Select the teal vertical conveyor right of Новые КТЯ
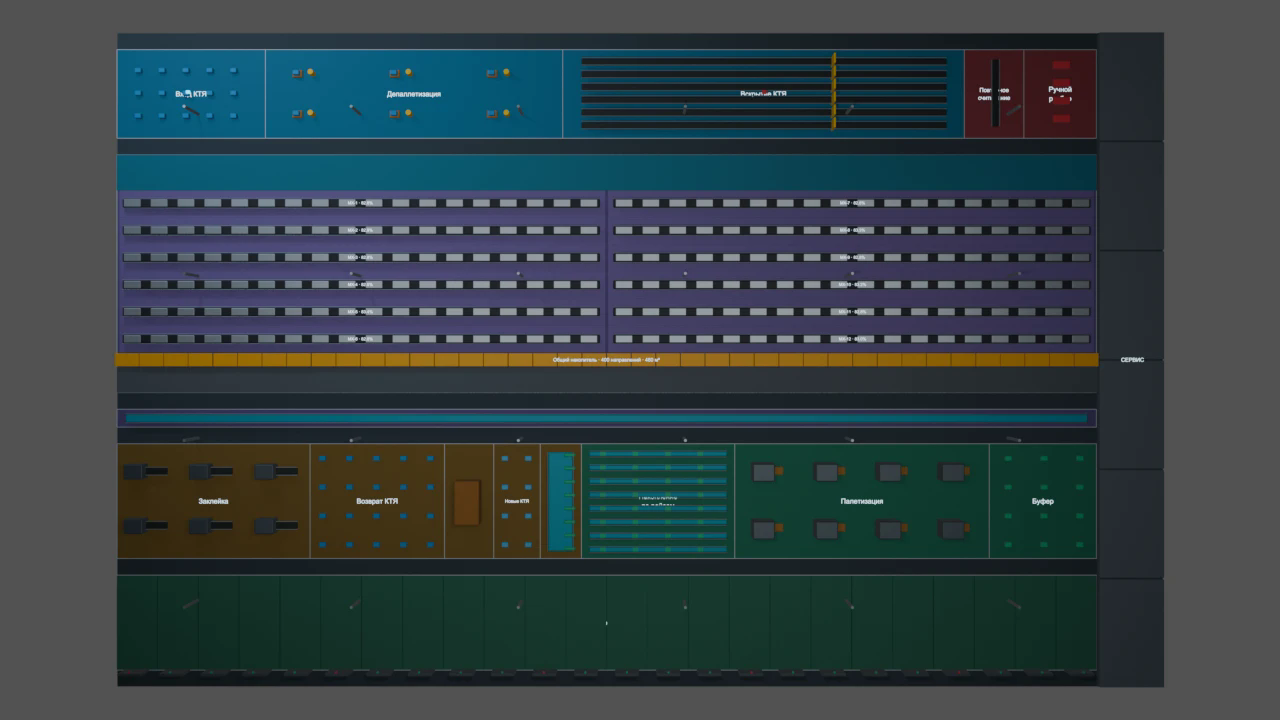 [561, 501]
